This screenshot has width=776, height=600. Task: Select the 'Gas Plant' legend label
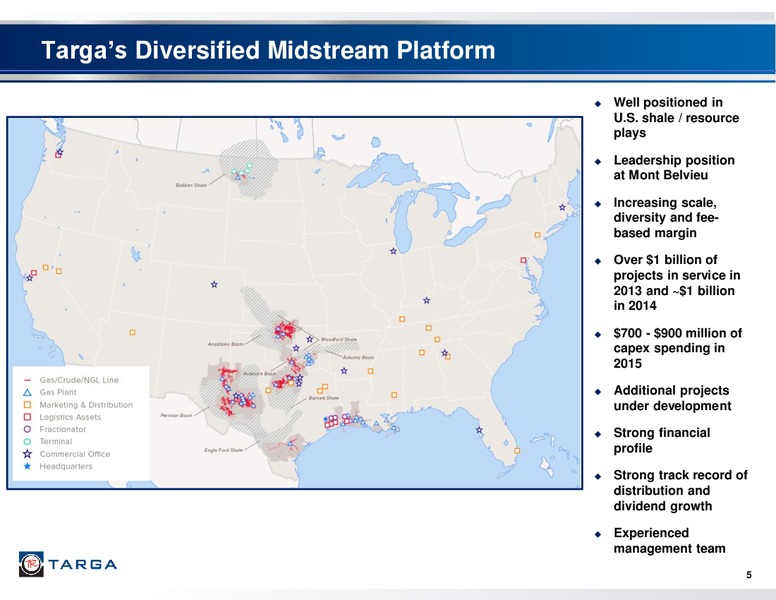58,392
